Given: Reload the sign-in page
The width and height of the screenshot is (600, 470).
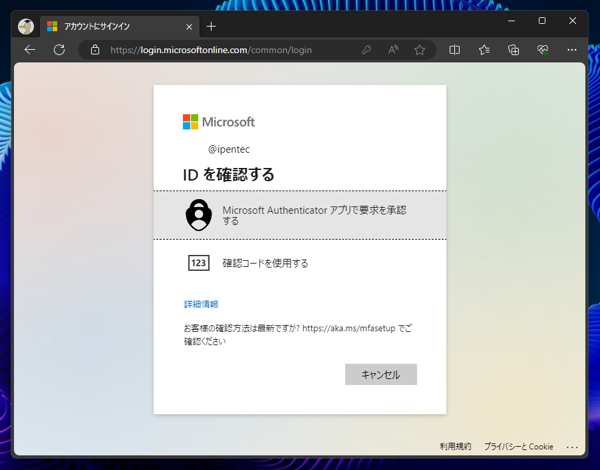Looking at the screenshot, I should point(59,50).
